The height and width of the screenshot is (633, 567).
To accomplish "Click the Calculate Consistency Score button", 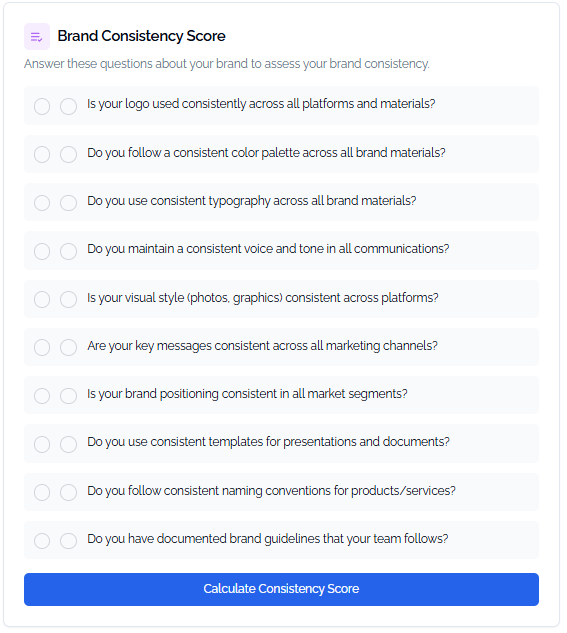I will click(x=281, y=589).
